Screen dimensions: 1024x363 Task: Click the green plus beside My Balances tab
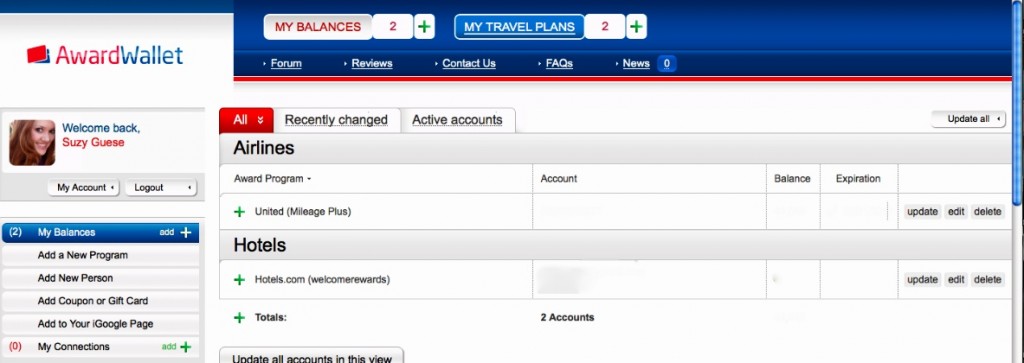point(424,27)
